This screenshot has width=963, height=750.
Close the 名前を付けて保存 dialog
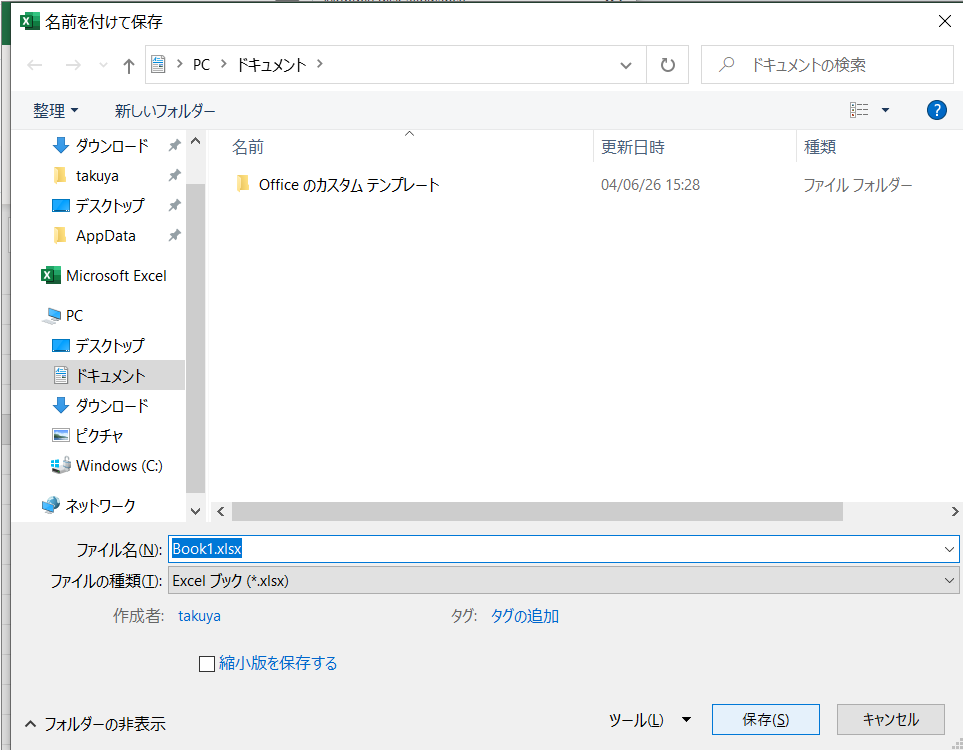[945, 21]
